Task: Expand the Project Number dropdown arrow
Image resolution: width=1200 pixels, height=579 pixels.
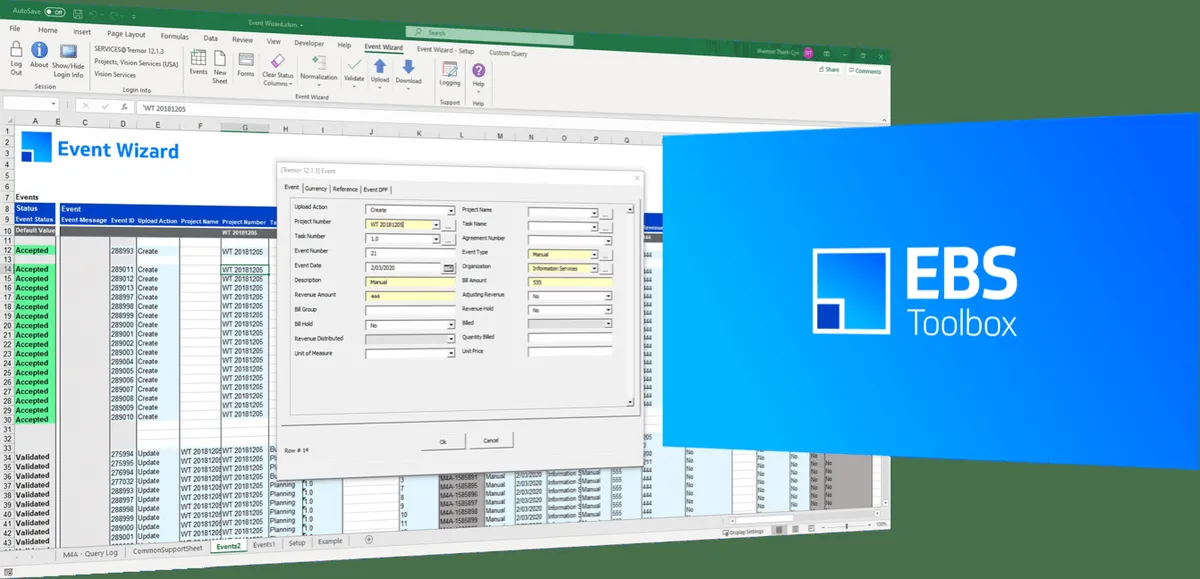Action: 436,226
